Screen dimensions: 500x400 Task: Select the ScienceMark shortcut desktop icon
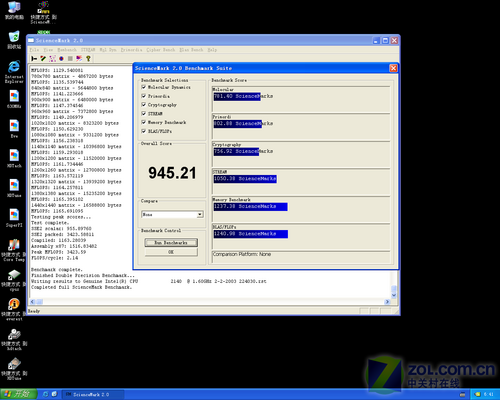point(43,13)
